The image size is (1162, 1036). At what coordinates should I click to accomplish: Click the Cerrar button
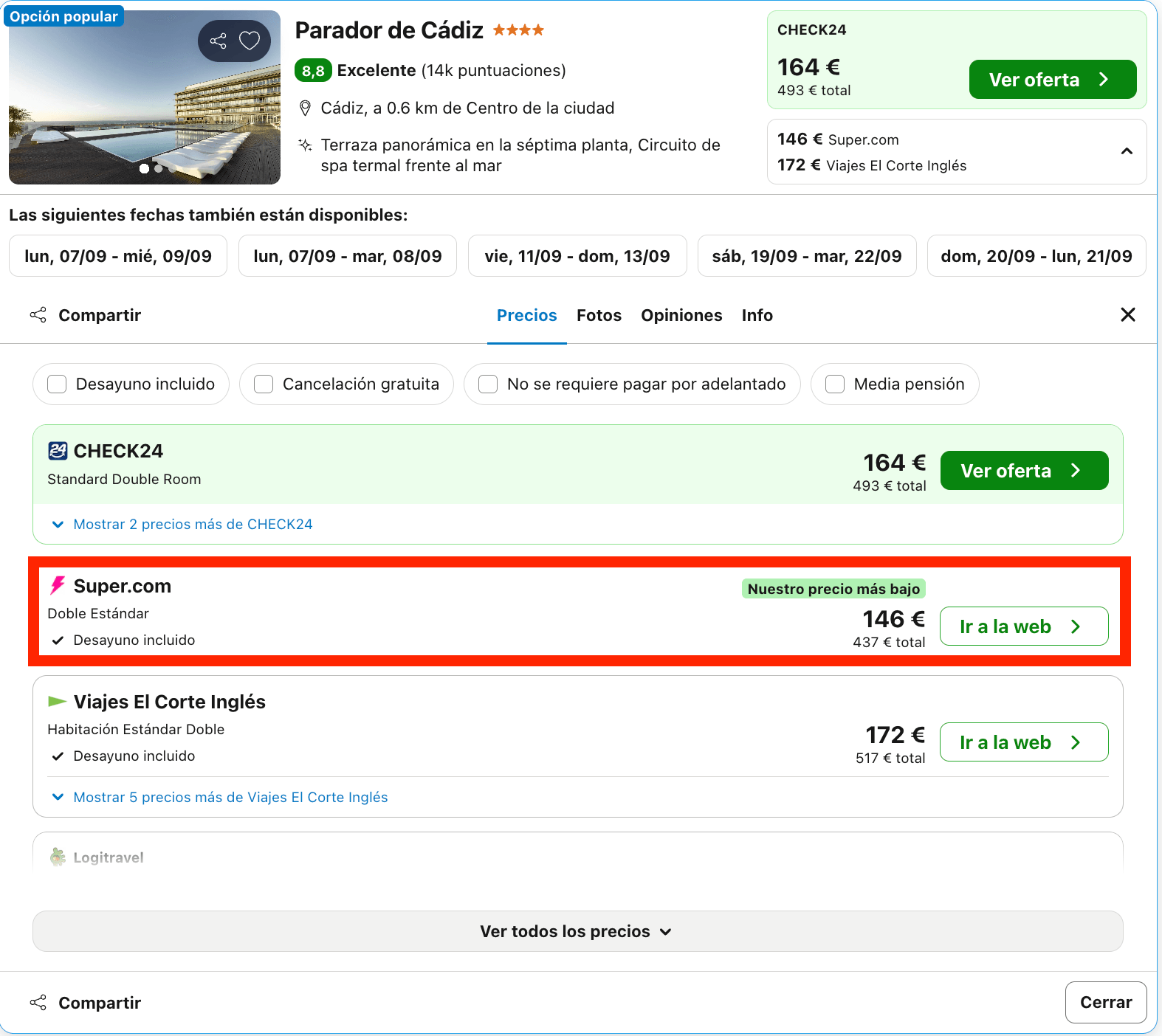(x=1106, y=1002)
